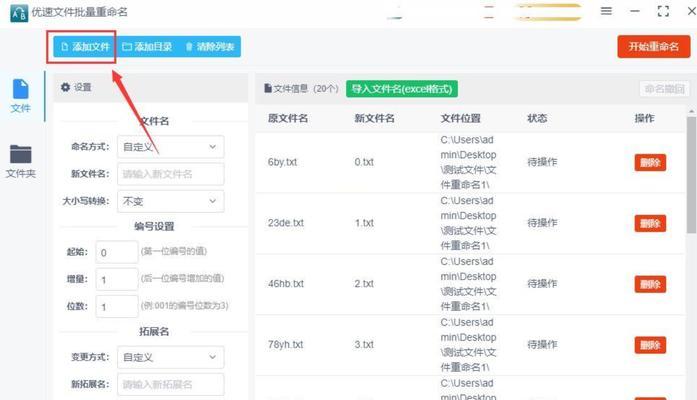697x400 pixels.
Task: Click the 新文件名 input field
Action: point(171,174)
